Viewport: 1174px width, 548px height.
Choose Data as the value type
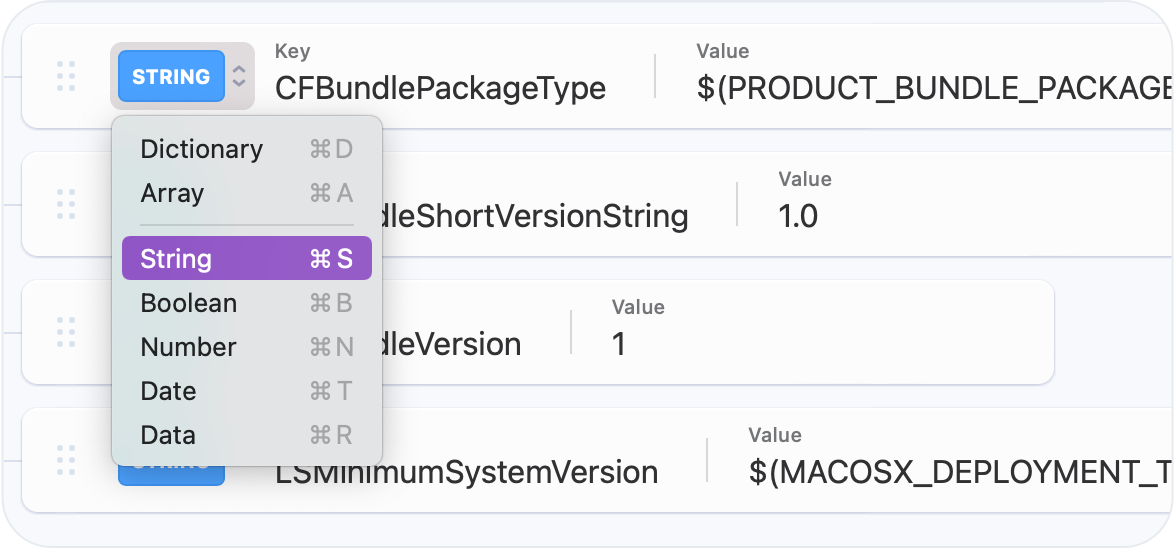(x=168, y=435)
